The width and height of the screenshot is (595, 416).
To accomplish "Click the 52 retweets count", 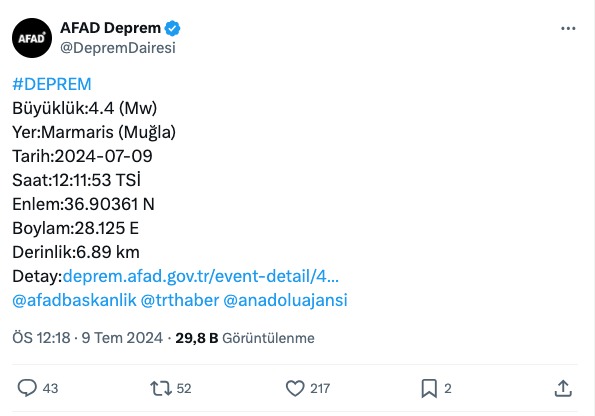I will click(184, 389).
